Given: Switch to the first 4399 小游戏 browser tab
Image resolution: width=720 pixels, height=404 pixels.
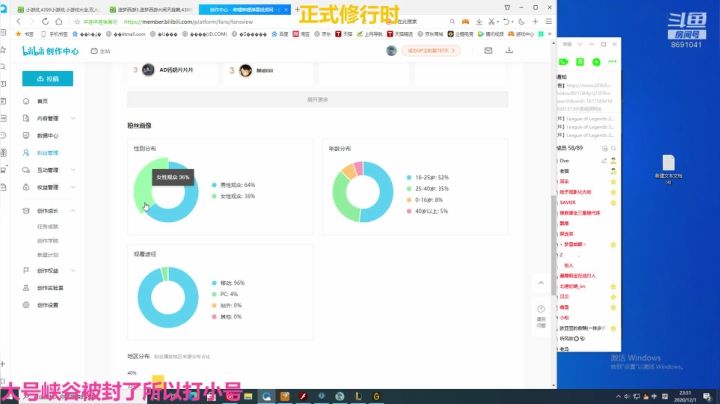Looking at the screenshot, I should tap(58, 9).
